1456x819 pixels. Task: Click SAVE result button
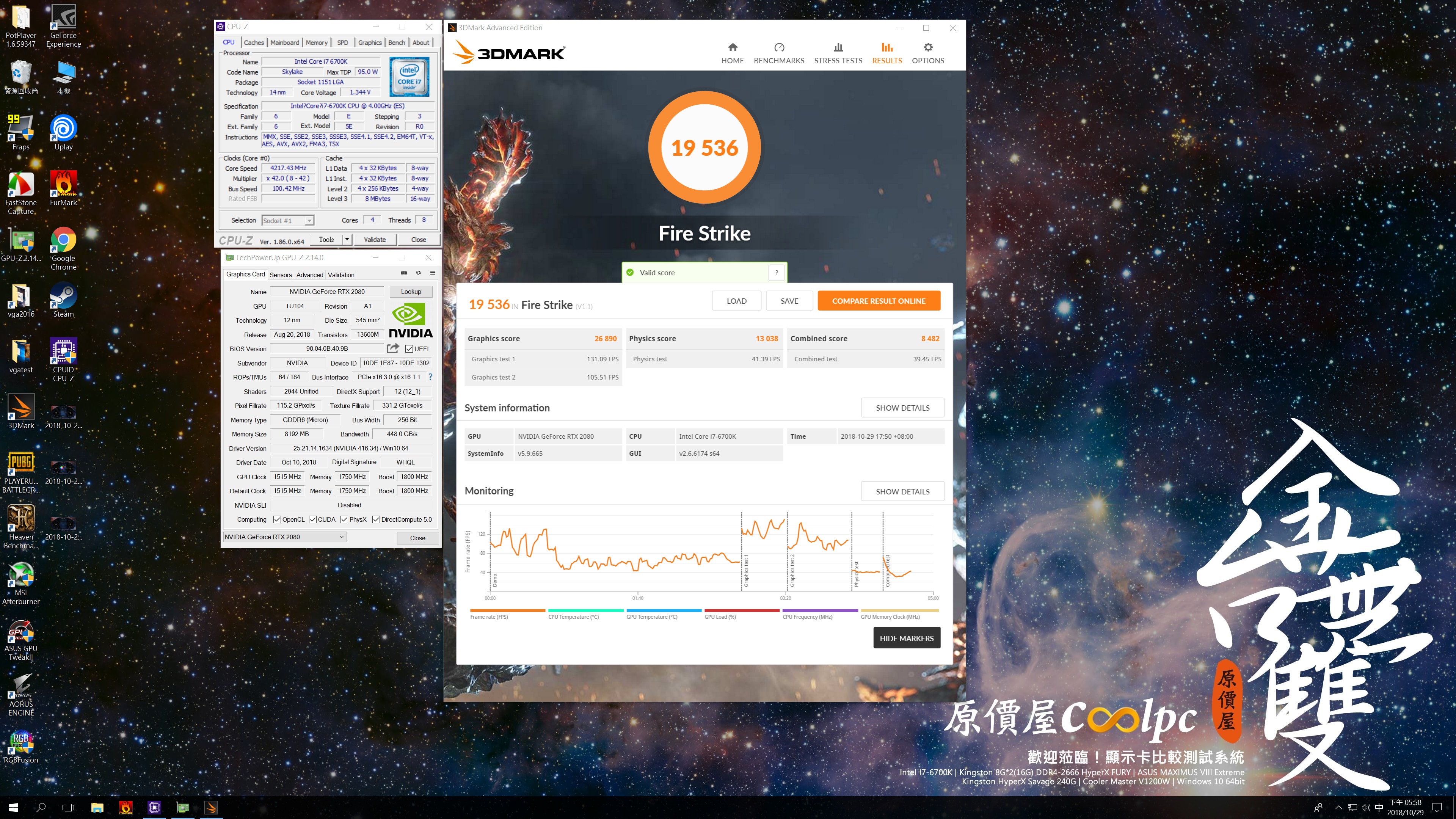(789, 301)
